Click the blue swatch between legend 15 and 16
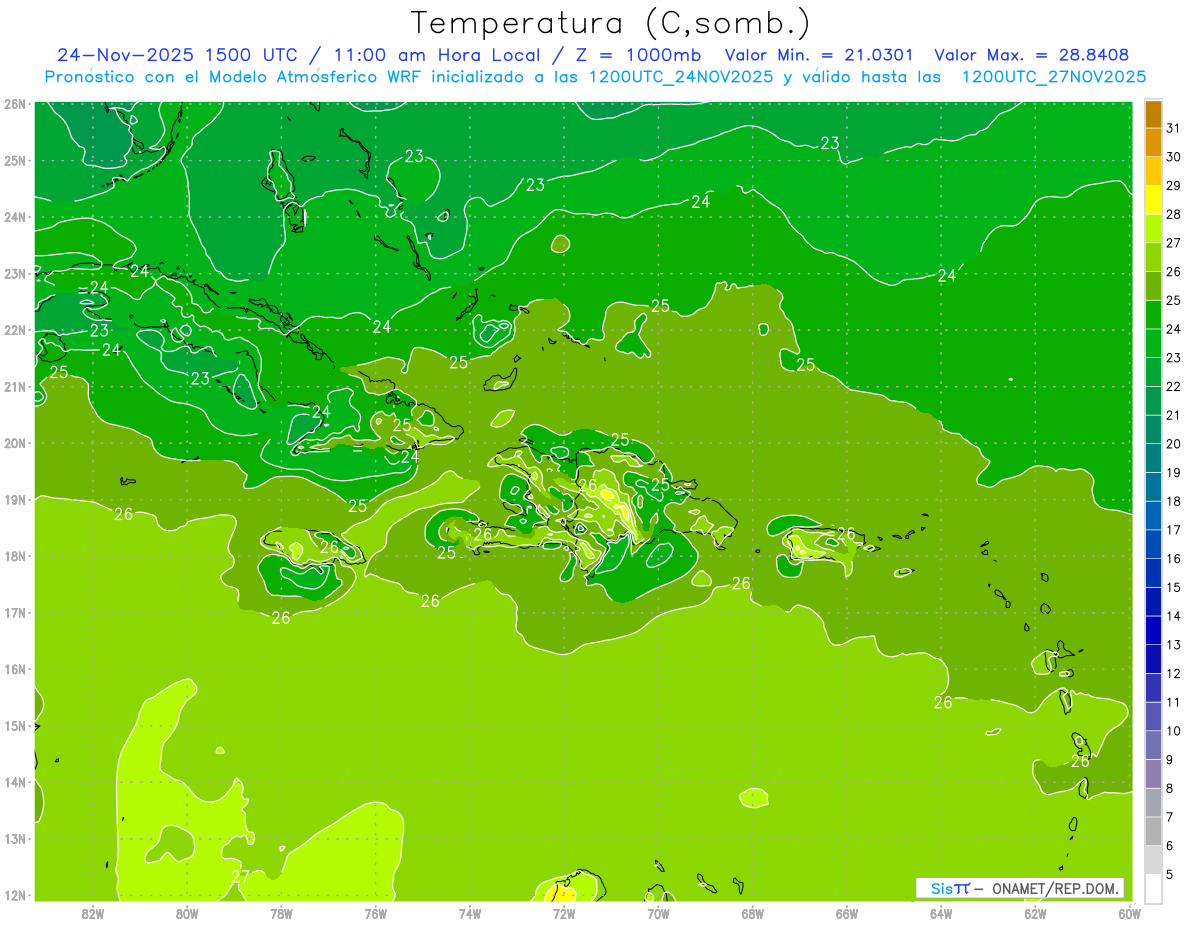 tap(1154, 573)
